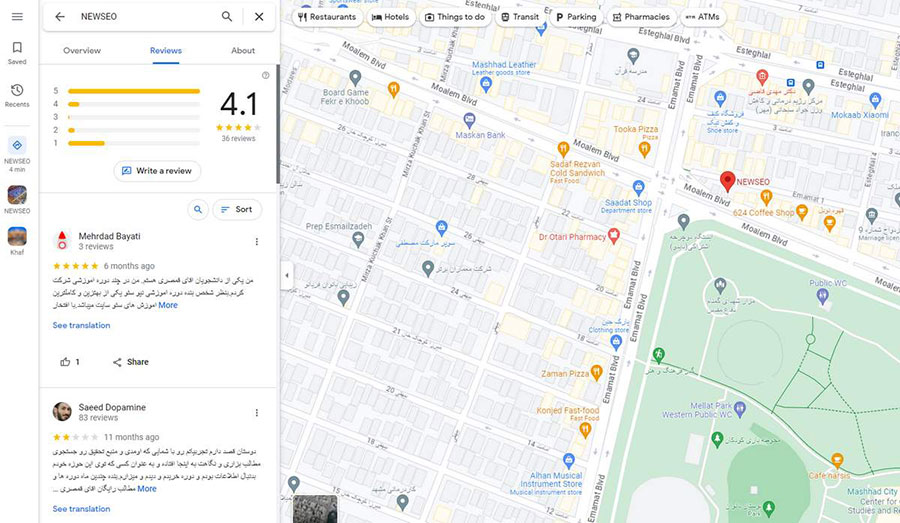The width and height of the screenshot is (900, 523).
Task: Click Mokaab Xiaomi store marker
Action: click(x=875, y=100)
